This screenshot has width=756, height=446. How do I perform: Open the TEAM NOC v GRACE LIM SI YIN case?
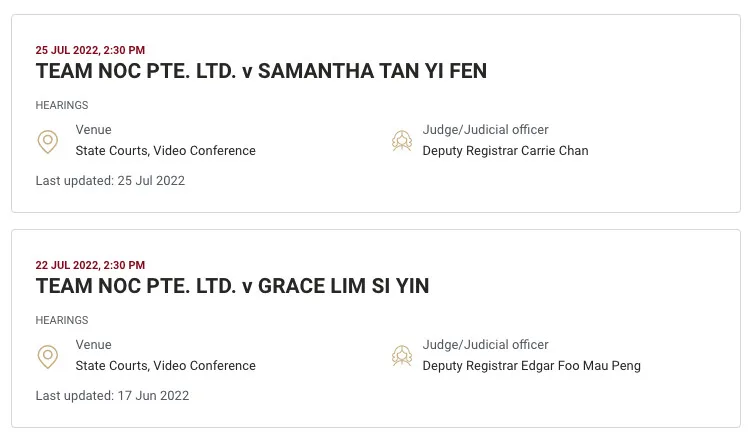pyautogui.click(x=232, y=287)
